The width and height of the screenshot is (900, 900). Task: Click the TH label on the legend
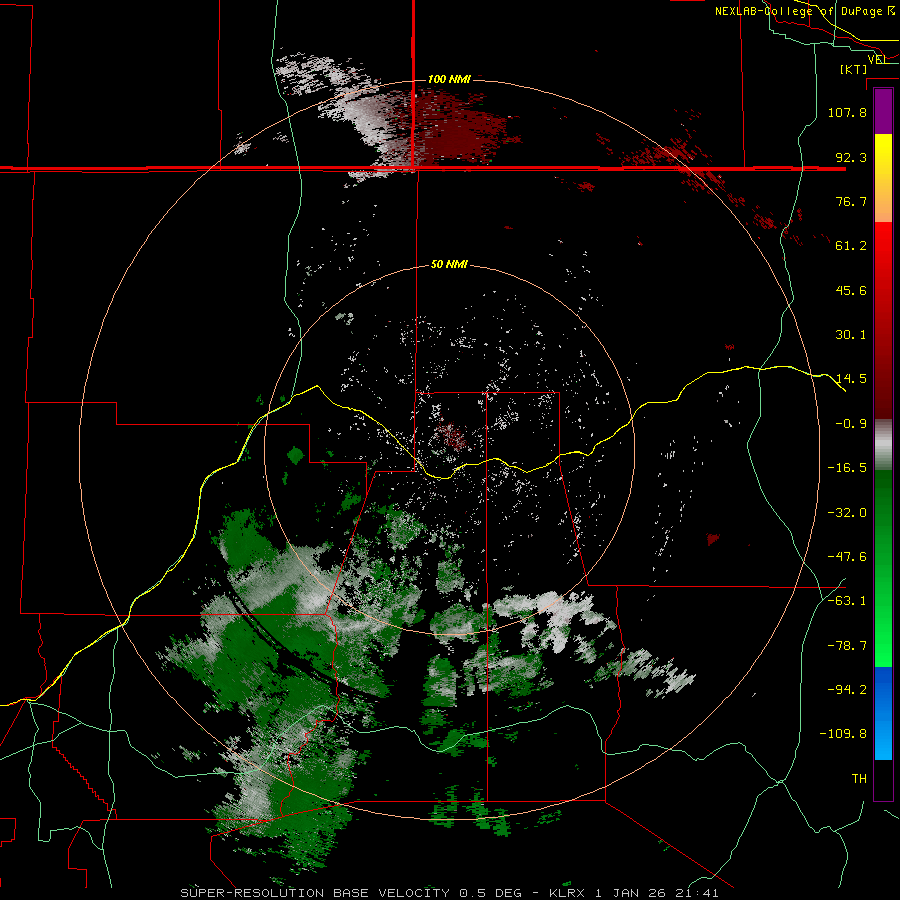point(859,779)
